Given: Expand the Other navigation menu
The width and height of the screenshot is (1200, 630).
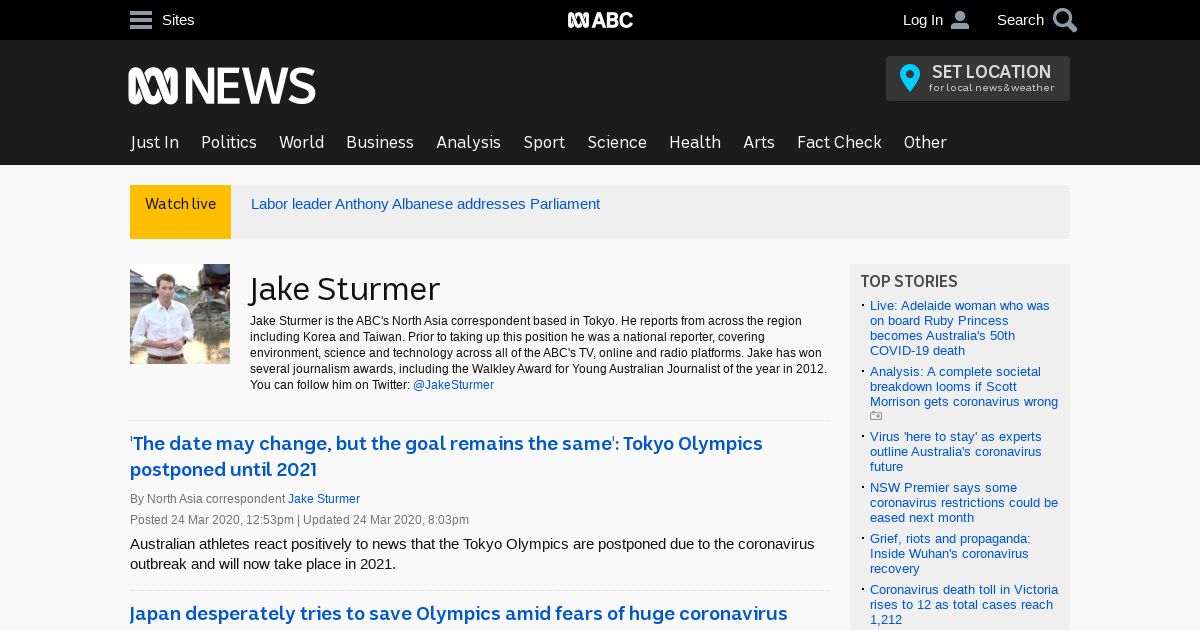Looking at the screenshot, I should click(x=925, y=142).
